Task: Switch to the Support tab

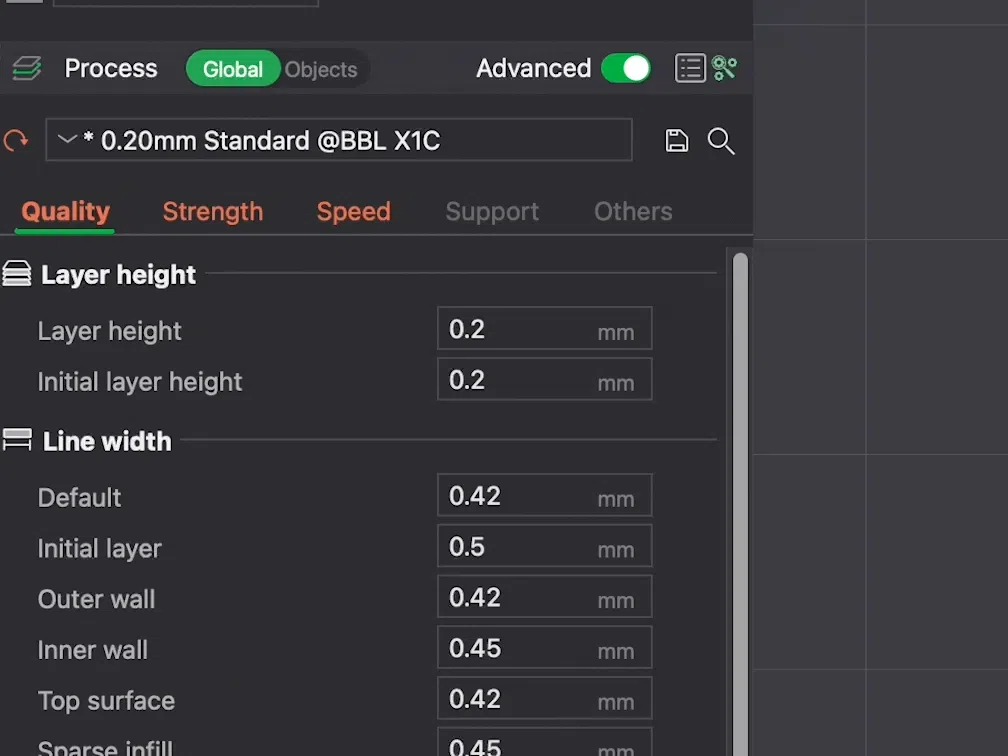Action: (x=492, y=212)
